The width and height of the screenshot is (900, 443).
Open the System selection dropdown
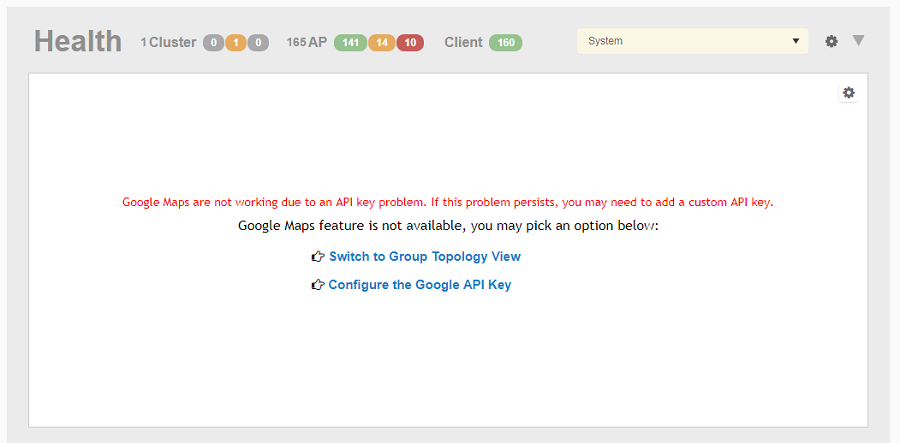(692, 41)
